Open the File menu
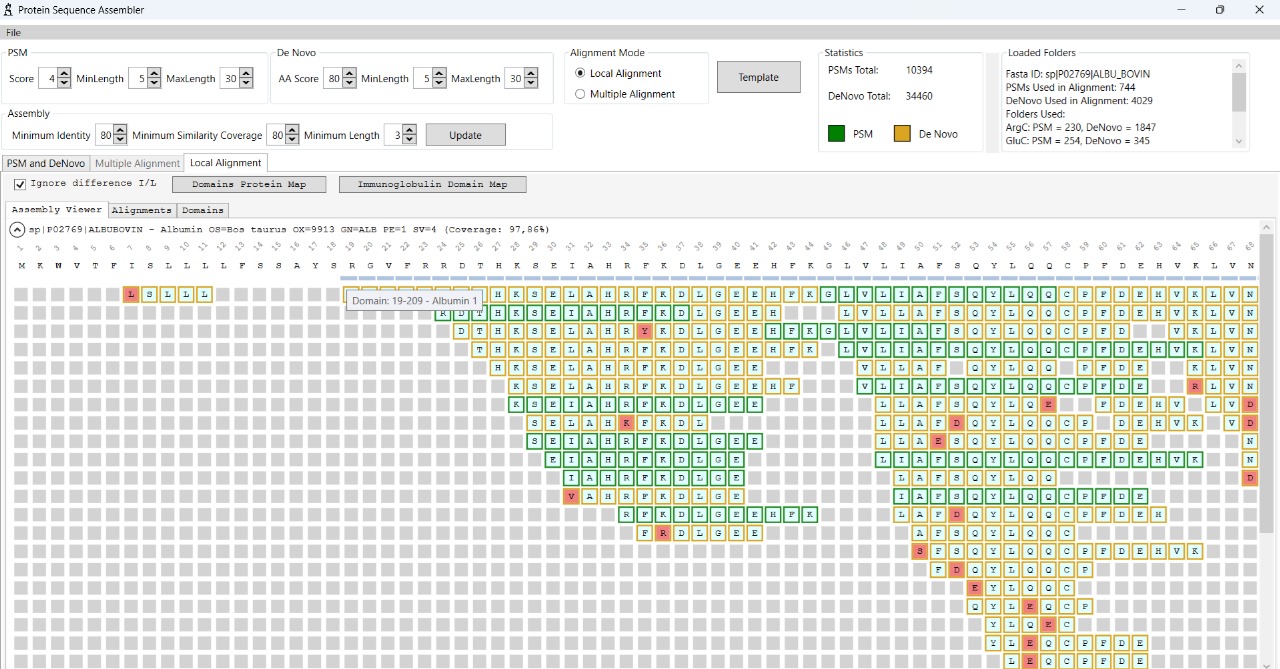Screen dimensions: 1280x669 click(13, 32)
